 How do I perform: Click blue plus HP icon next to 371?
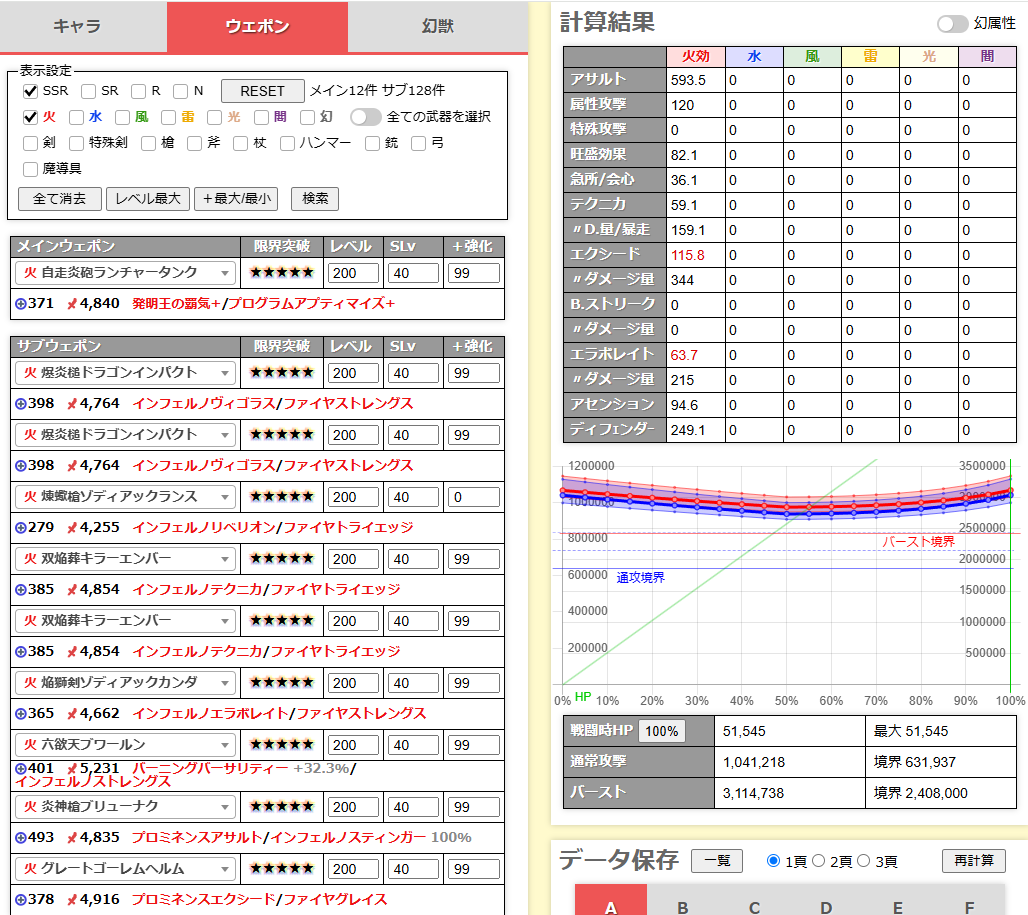click(20, 303)
